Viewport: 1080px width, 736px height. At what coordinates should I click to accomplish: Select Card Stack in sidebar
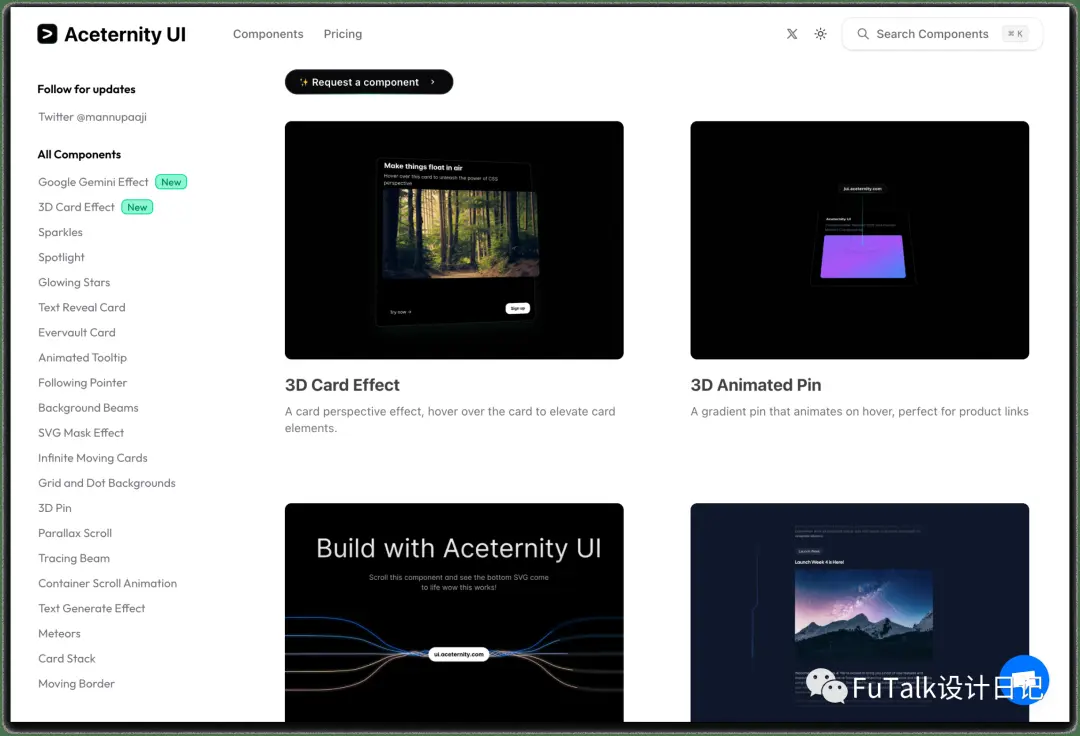67,659
